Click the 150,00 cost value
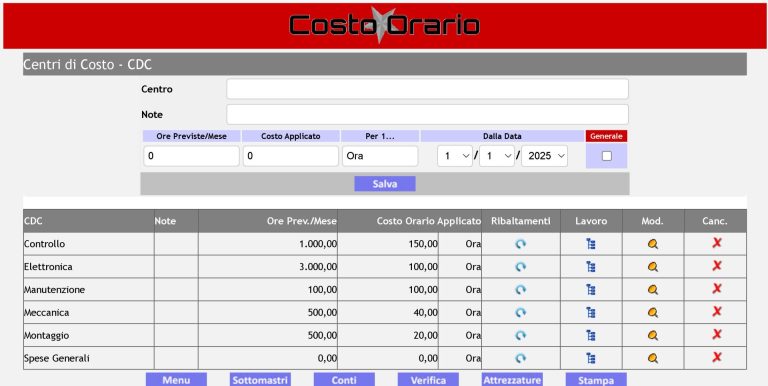The image size is (768, 386). coord(423,244)
